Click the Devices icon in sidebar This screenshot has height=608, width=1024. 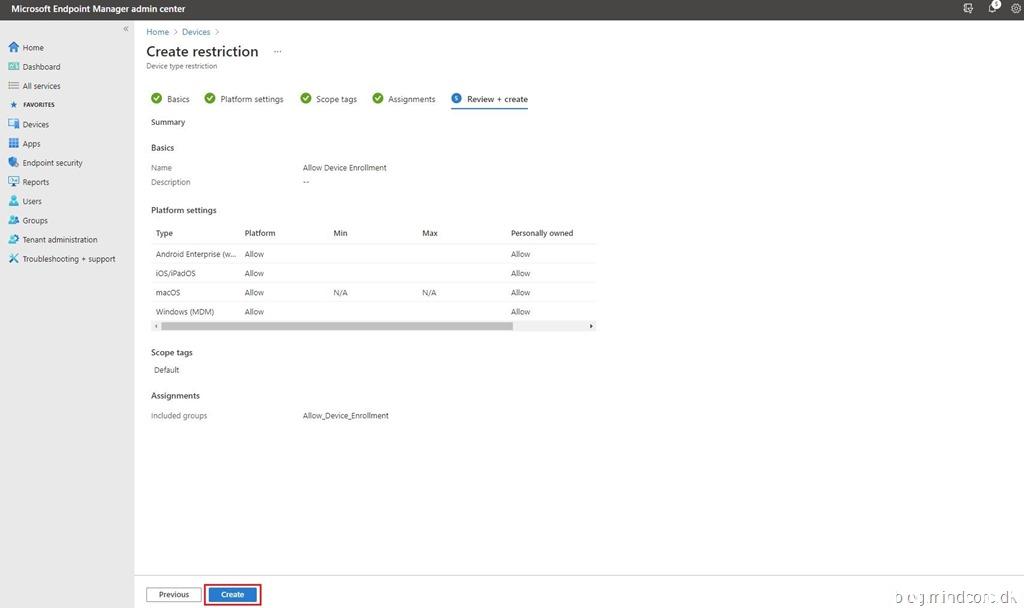(x=14, y=124)
